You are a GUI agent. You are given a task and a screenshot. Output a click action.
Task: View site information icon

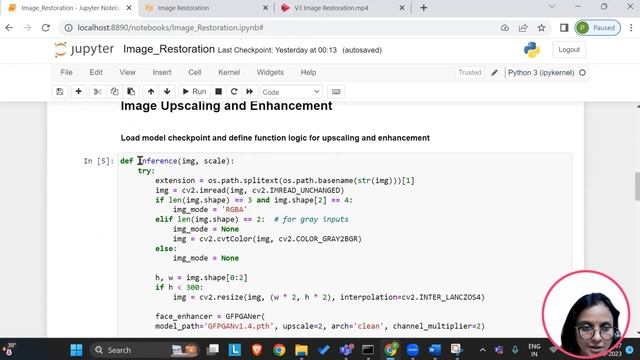pyautogui.click(x=69, y=28)
